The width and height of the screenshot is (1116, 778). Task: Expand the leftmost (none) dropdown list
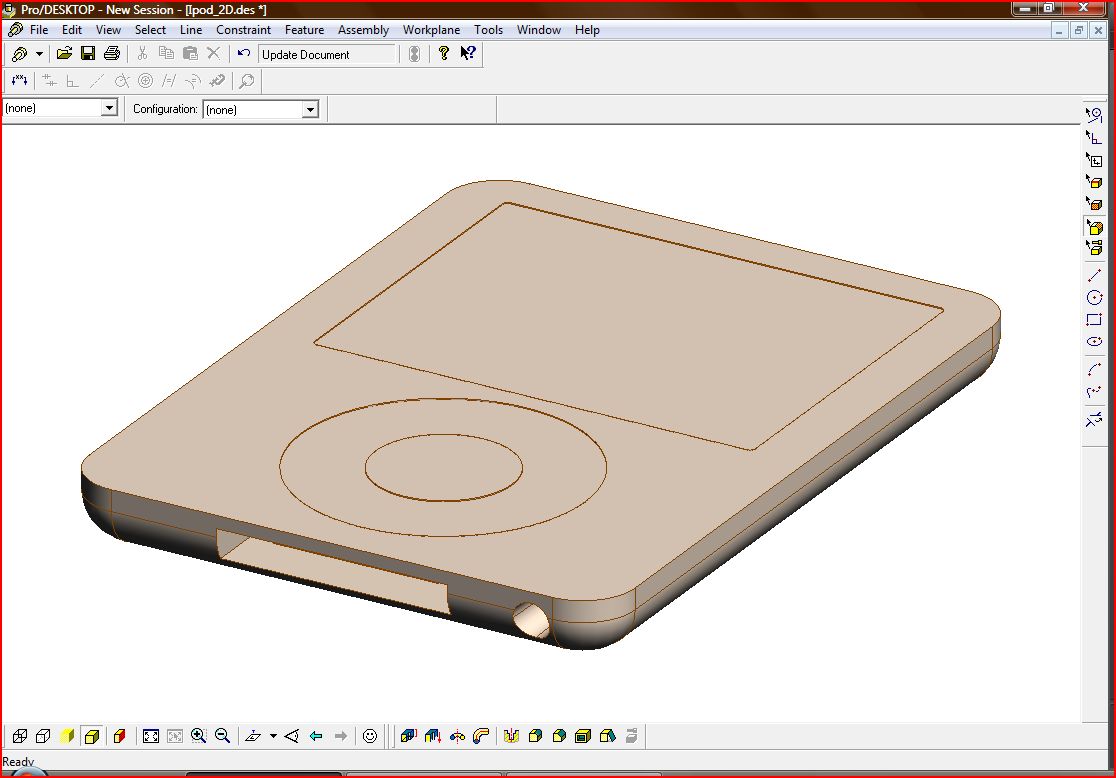click(109, 108)
